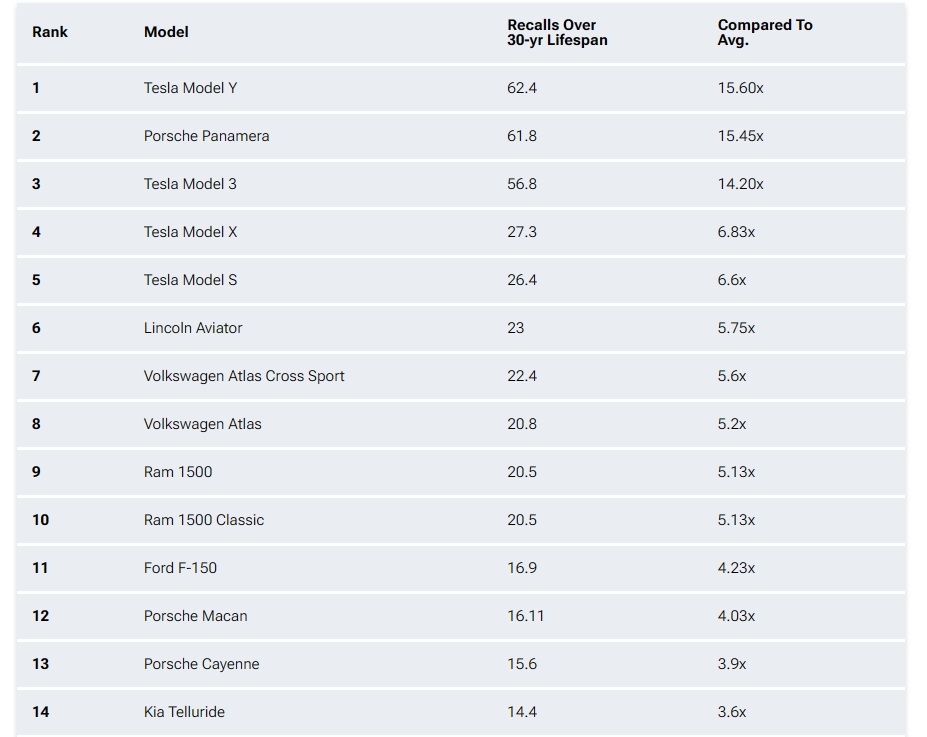The width and height of the screenshot is (927, 737).
Task: Click the Compared To Avg. column header
Action: pyautogui.click(x=765, y=32)
